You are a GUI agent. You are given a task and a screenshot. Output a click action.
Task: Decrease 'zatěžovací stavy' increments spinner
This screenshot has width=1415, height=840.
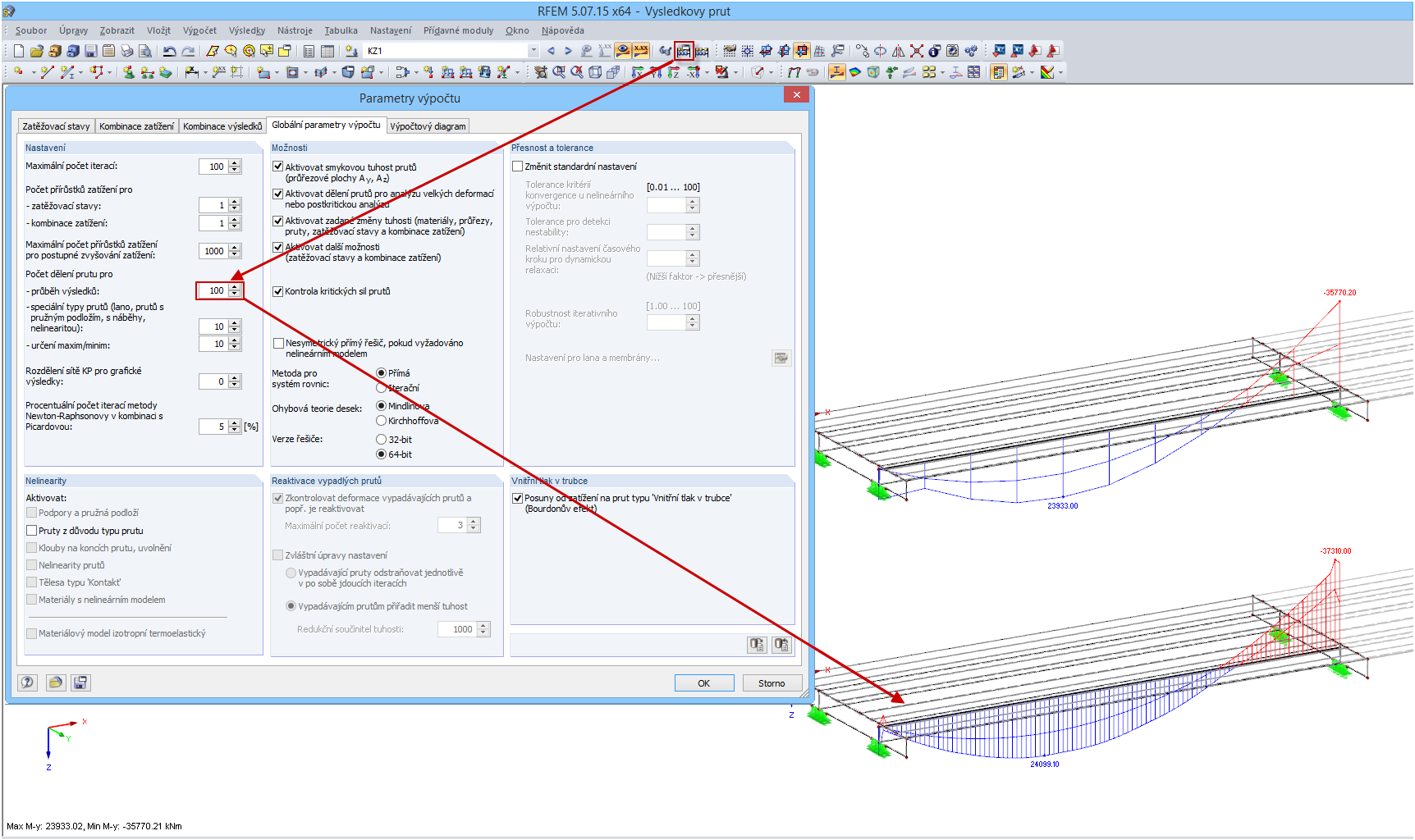(235, 208)
